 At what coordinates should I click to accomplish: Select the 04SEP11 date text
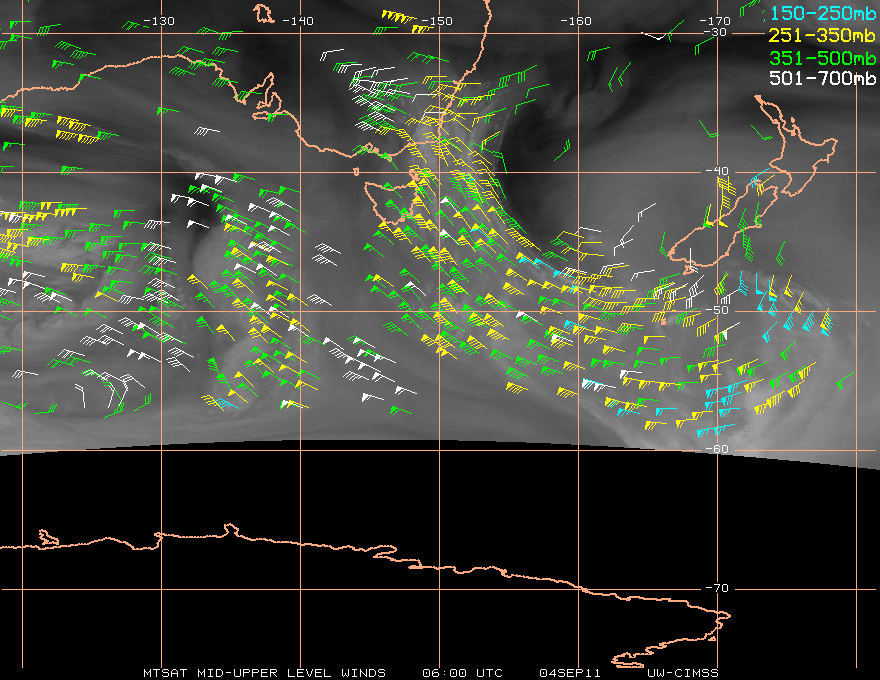pos(567,672)
